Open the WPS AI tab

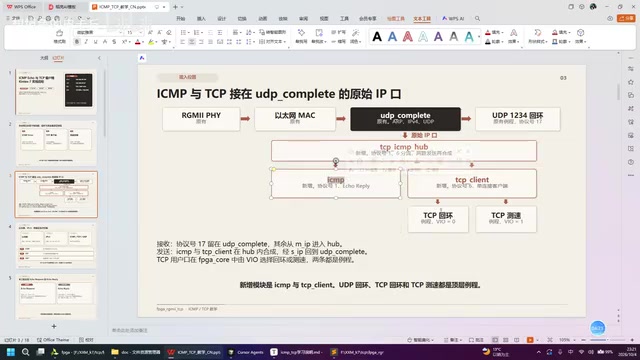[453, 19]
